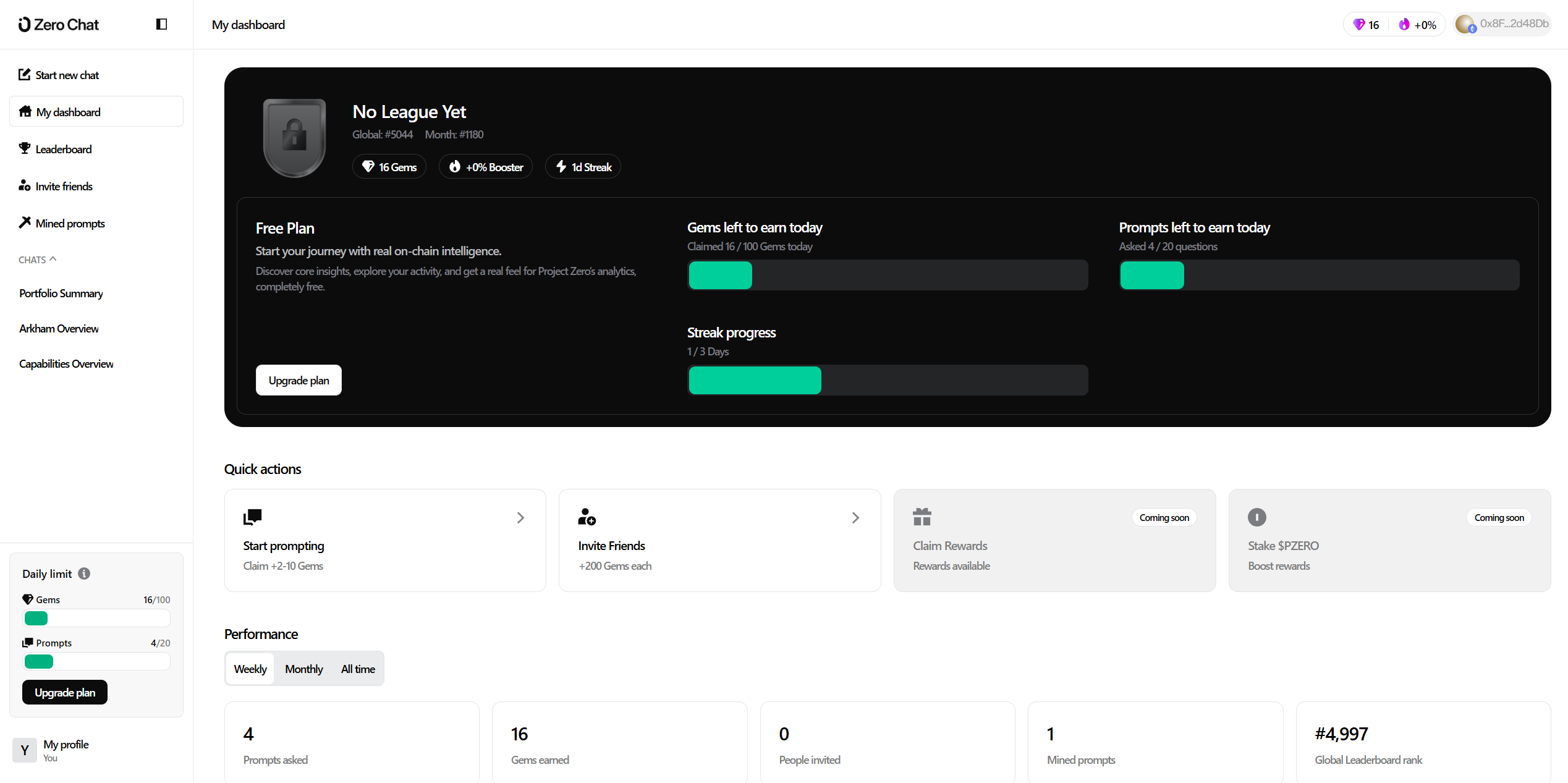Click the Streak progress bar

tap(887, 380)
